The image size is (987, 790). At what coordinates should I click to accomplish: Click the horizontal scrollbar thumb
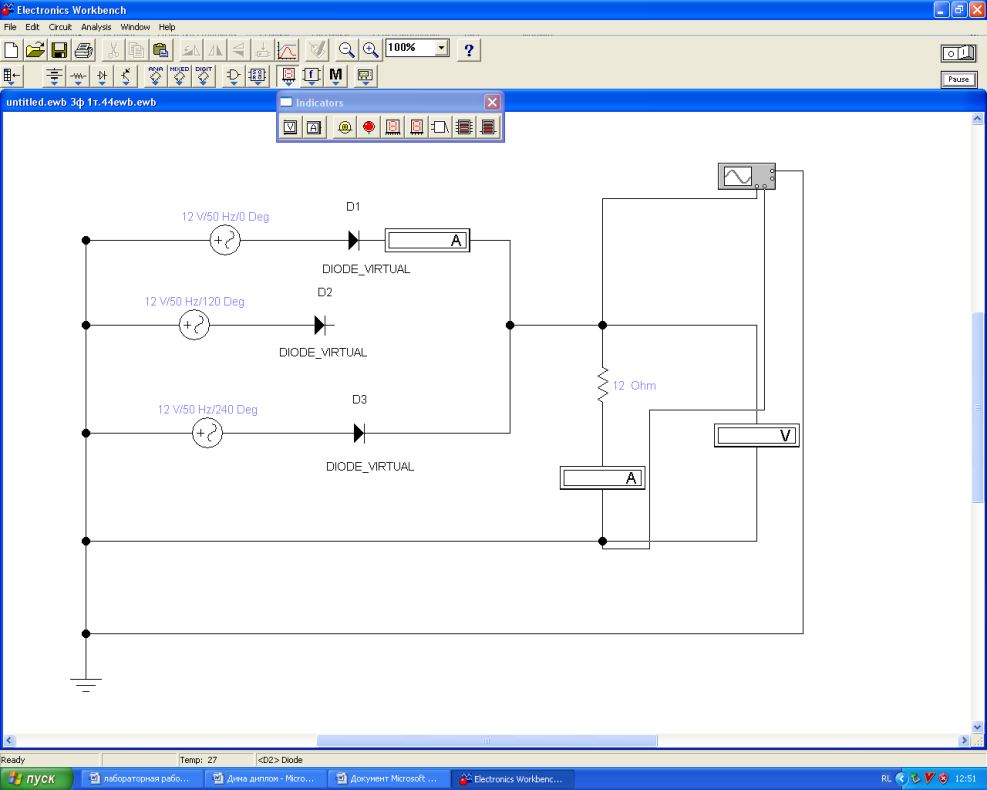(487, 741)
